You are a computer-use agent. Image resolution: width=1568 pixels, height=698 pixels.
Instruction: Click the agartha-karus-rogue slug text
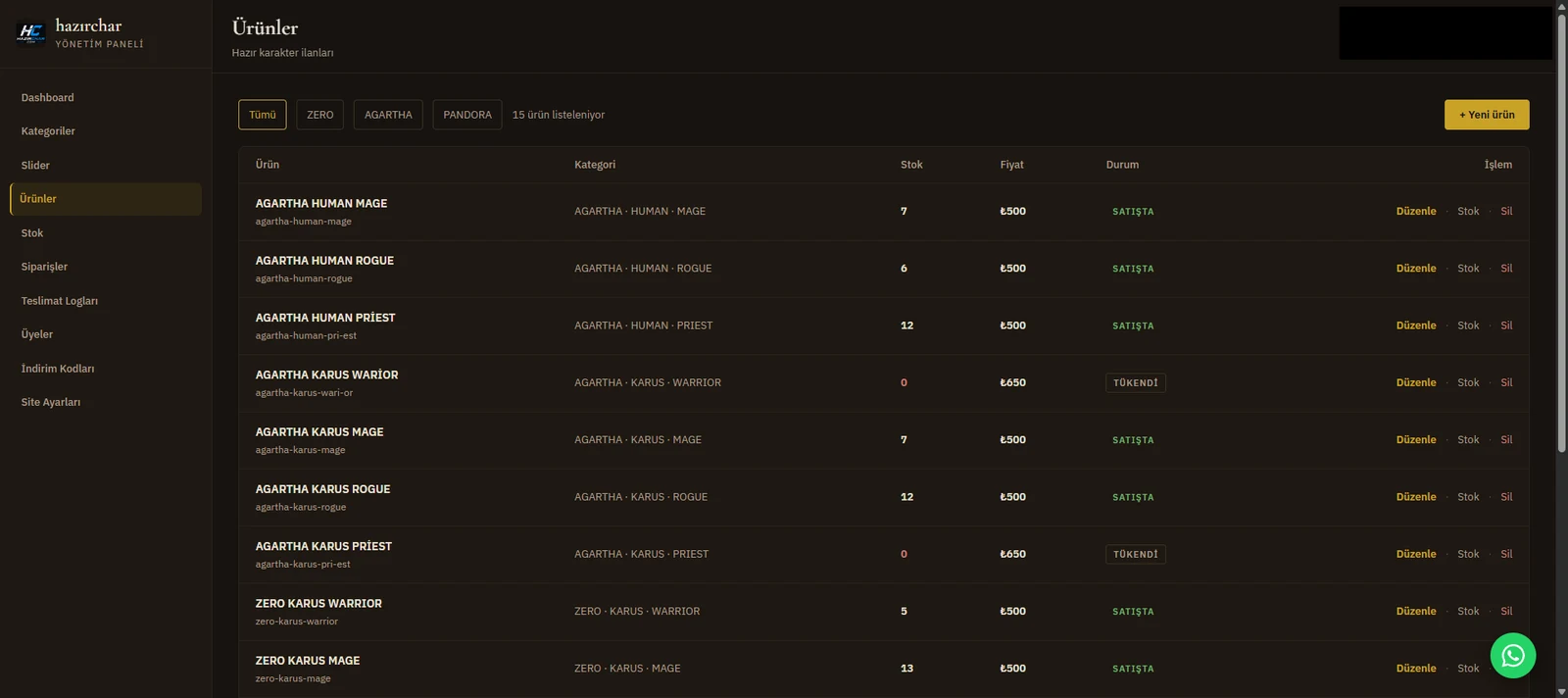click(301, 508)
